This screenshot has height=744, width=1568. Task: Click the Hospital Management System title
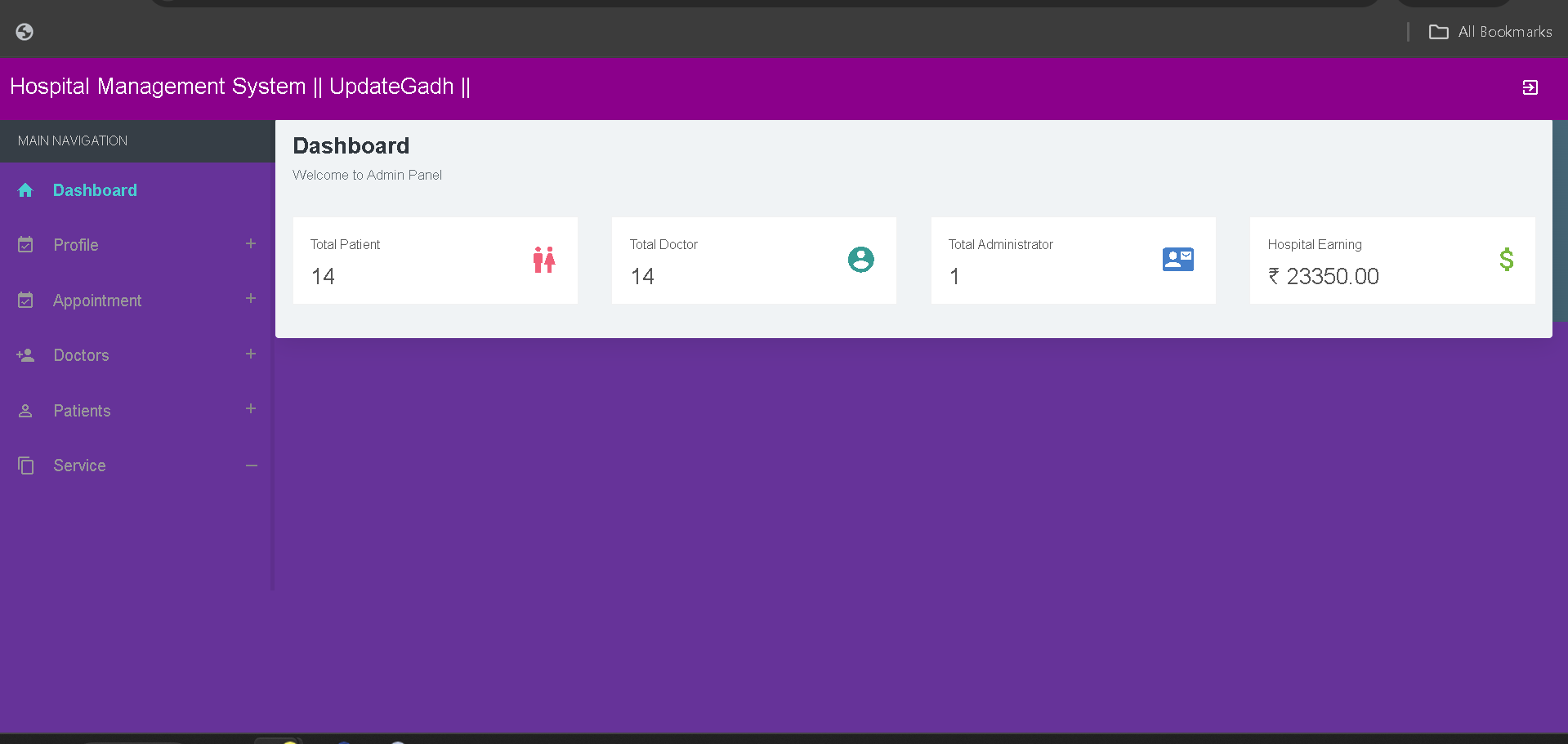coord(239,87)
